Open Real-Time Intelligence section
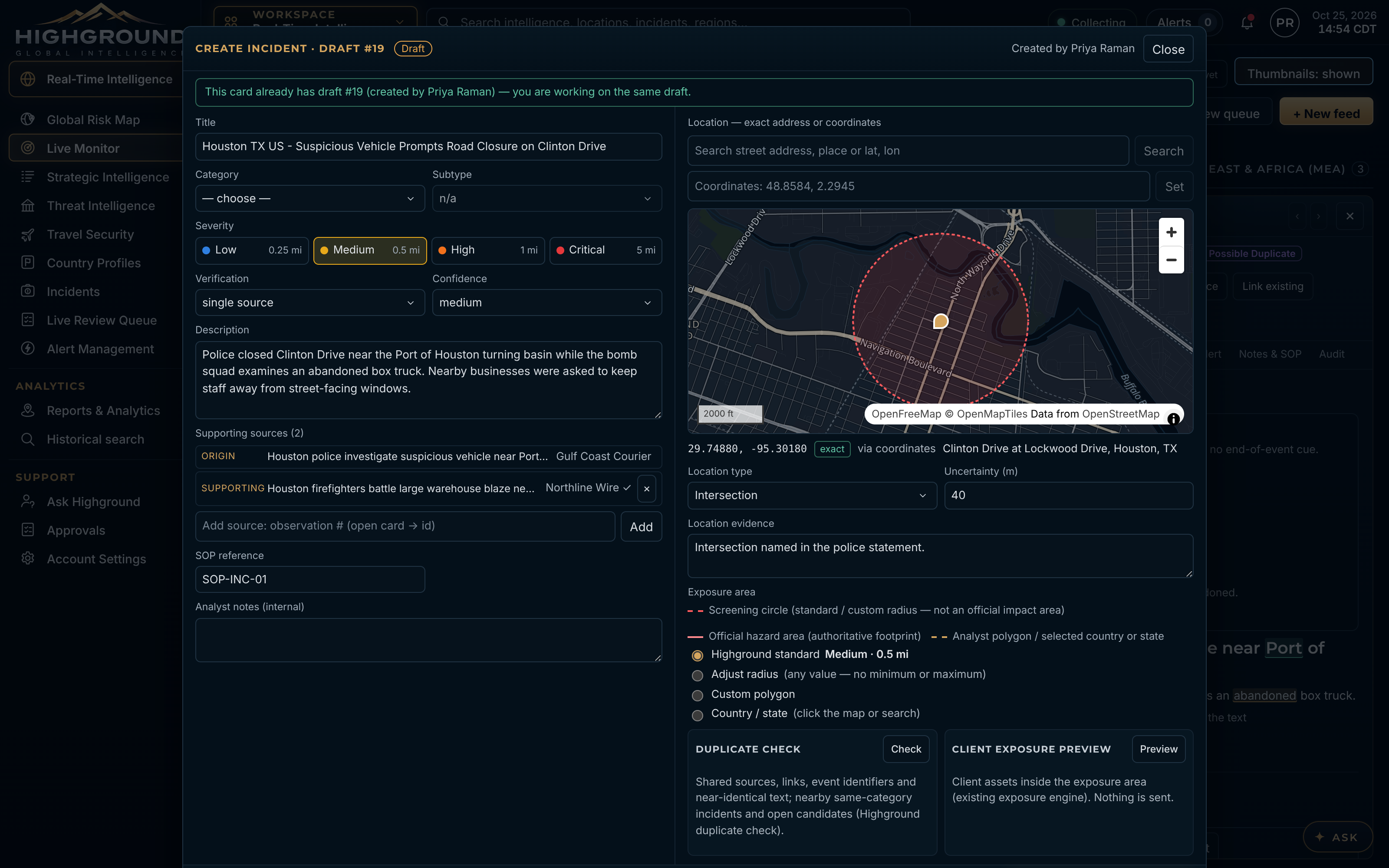The height and width of the screenshot is (868, 1389). pos(95,79)
